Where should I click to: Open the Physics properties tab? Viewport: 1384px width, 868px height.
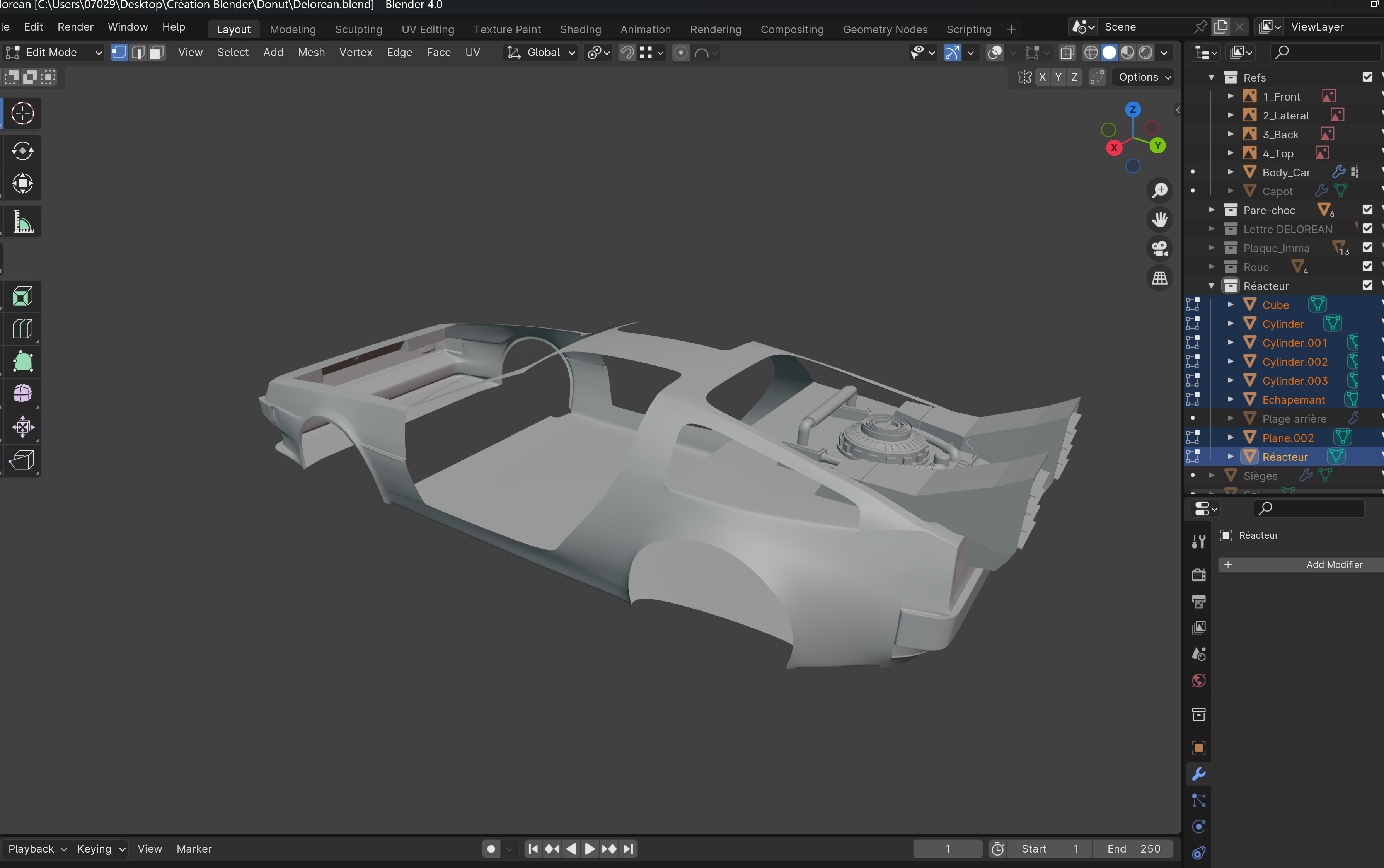(1198, 827)
